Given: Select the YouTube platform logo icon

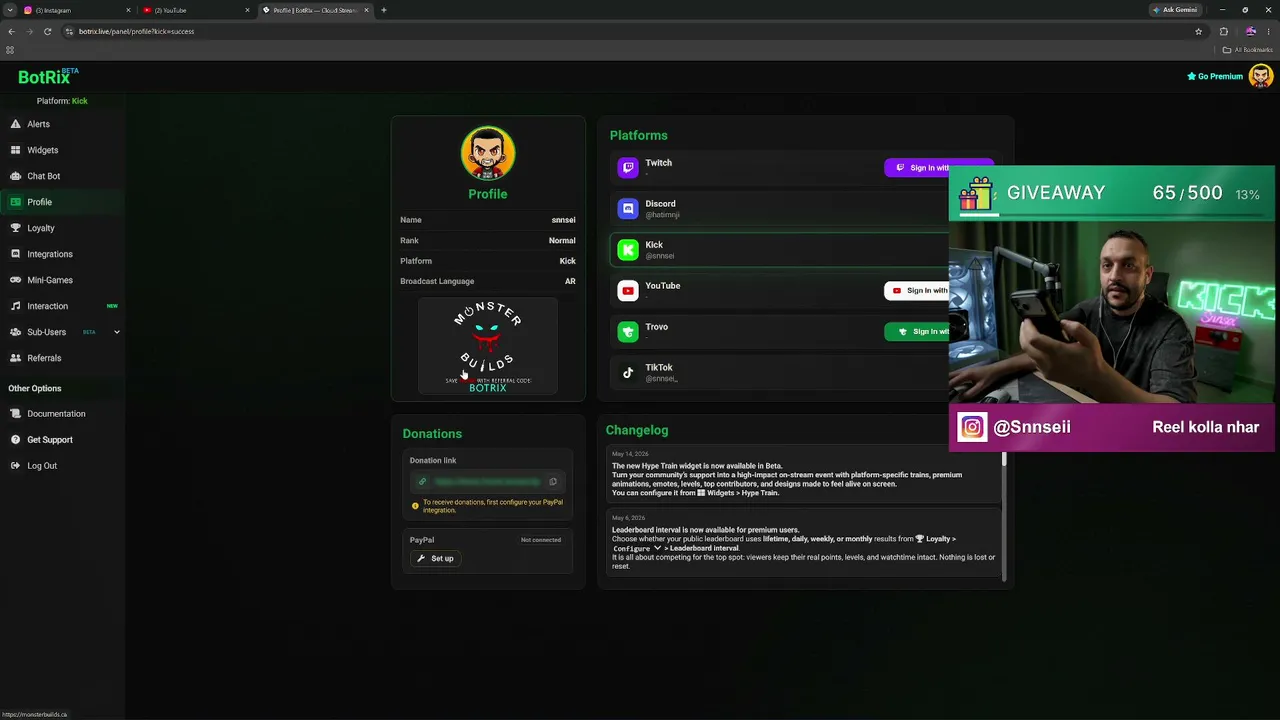Looking at the screenshot, I should pyautogui.click(x=628, y=291).
